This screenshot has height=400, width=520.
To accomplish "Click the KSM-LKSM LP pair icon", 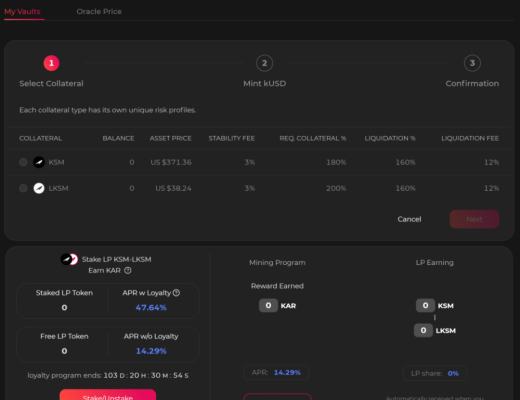I will pyautogui.click(x=69, y=259).
